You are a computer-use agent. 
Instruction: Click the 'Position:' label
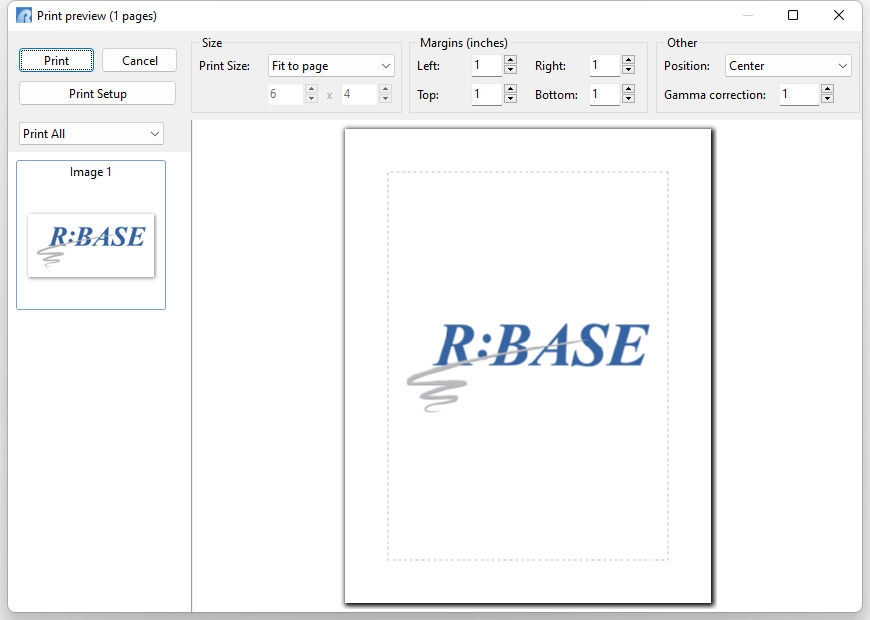point(687,65)
